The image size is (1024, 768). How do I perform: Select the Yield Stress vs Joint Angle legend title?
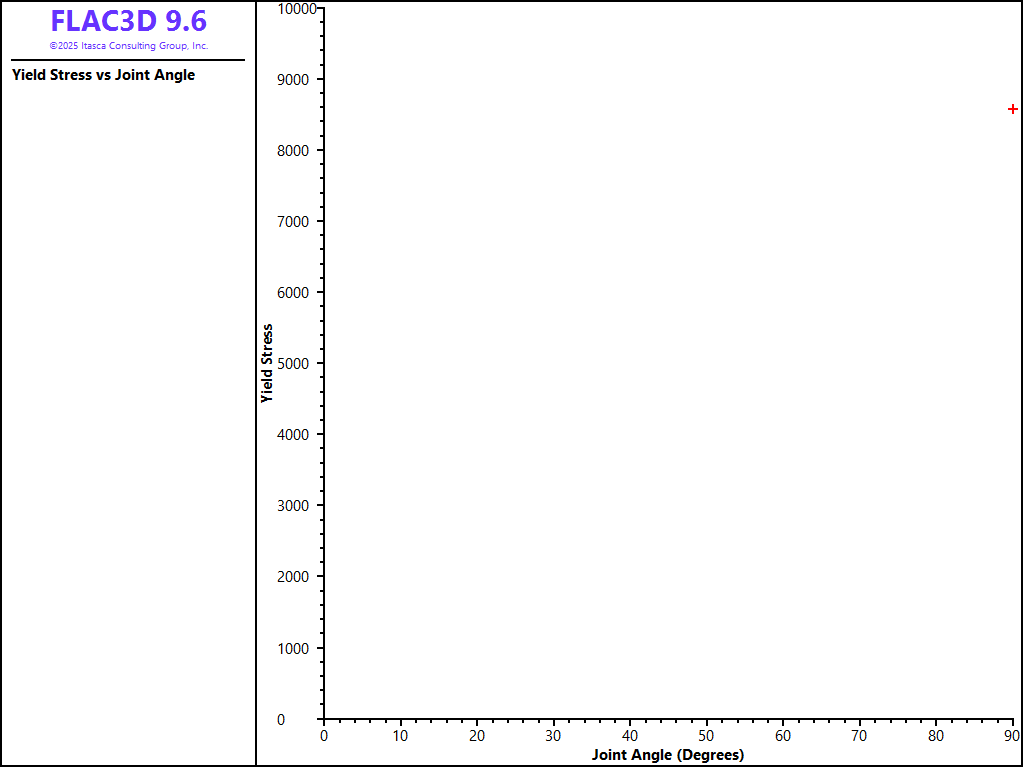(x=103, y=75)
